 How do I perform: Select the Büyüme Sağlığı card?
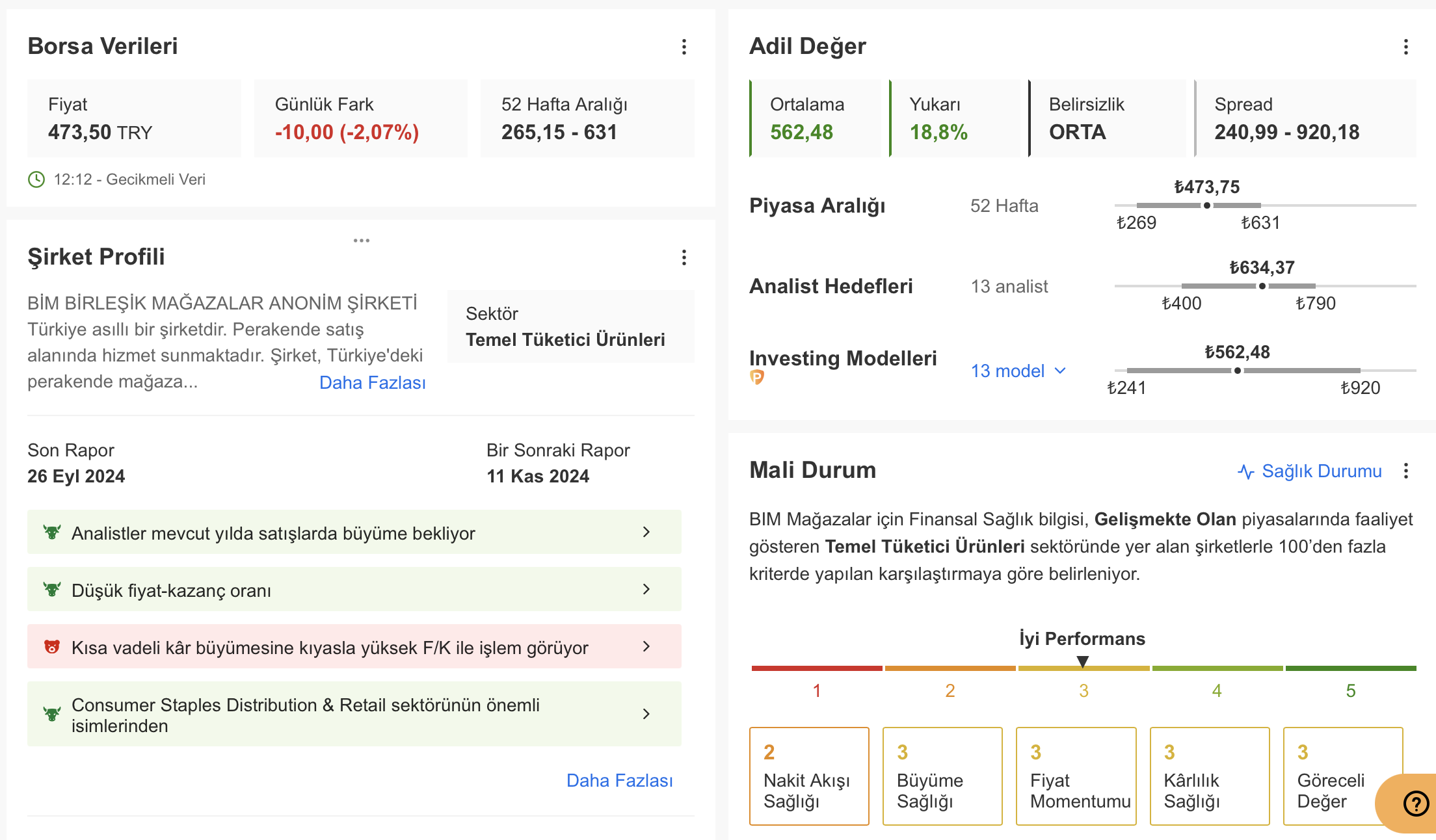(x=942, y=776)
